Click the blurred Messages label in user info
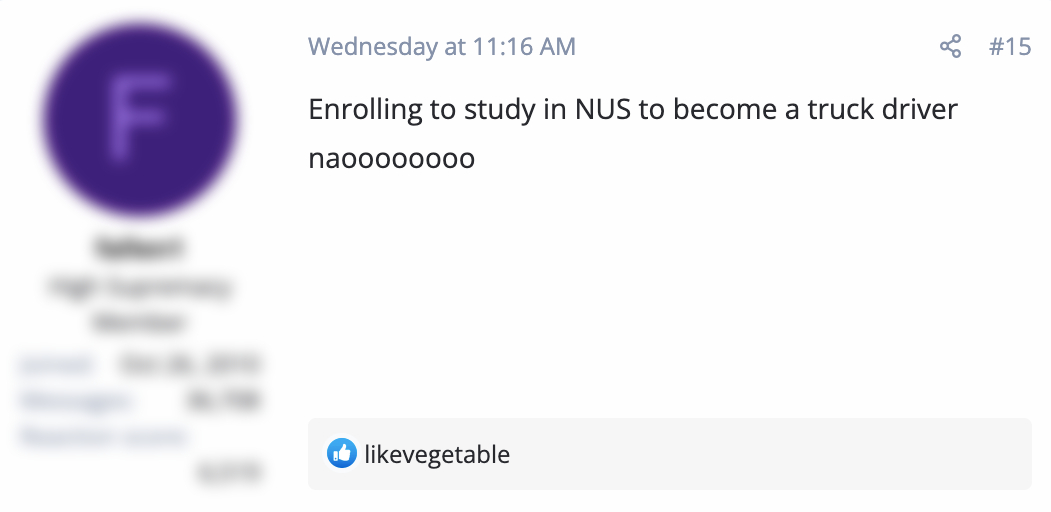Image resolution: width=1051 pixels, height=512 pixels. [x=74, y=401]
